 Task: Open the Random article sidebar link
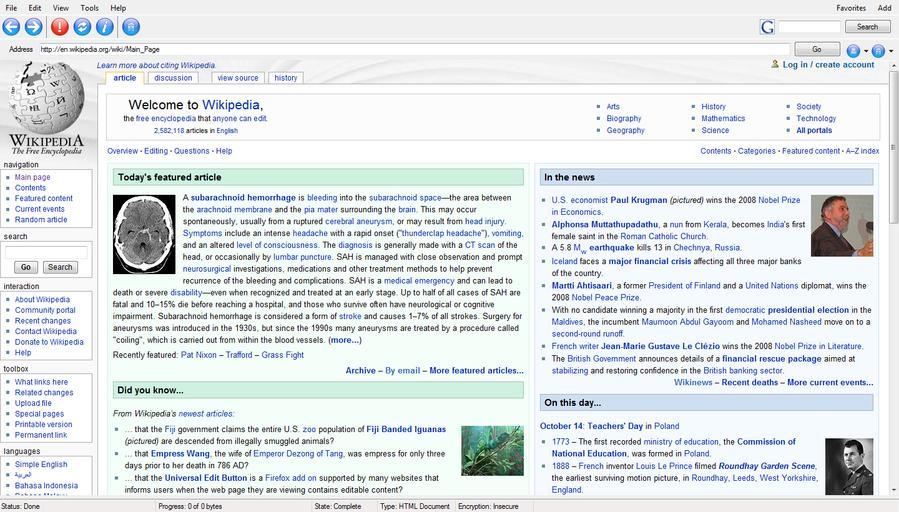[41, 220]
